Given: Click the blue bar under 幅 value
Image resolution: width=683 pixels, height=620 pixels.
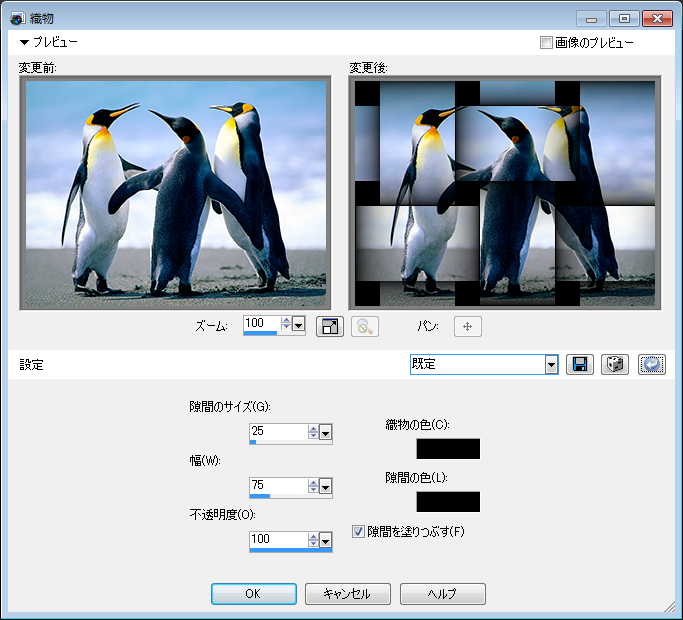Looking at the screenshot, I should (x=260, y=496).
